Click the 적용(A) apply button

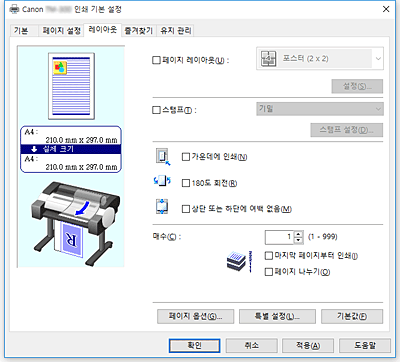(308, 345)
